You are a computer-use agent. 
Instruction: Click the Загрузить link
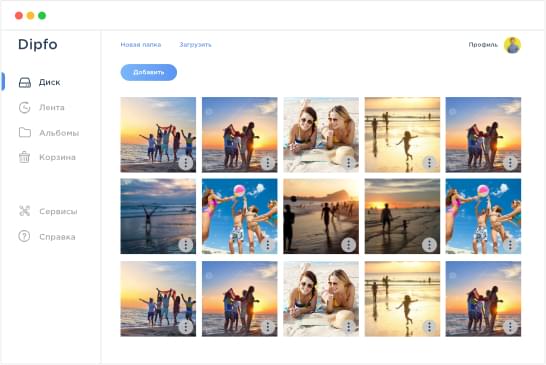point(195,45)
